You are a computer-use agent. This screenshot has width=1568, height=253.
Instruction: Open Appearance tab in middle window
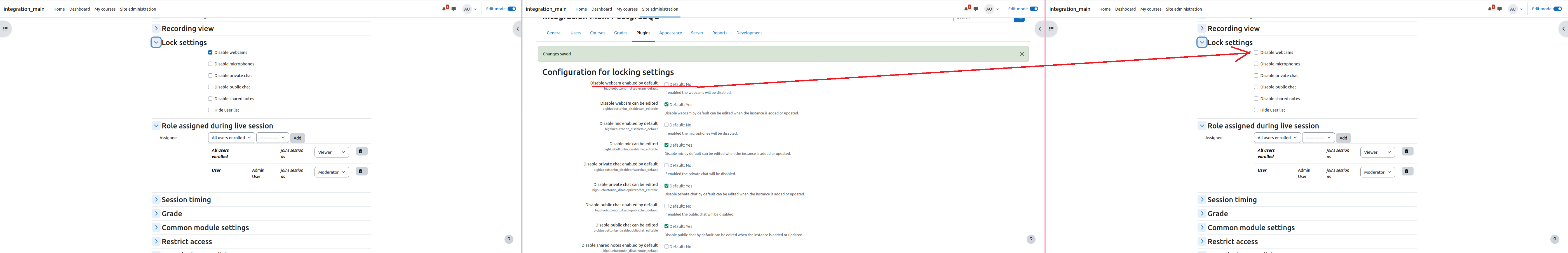pos(671,33)
